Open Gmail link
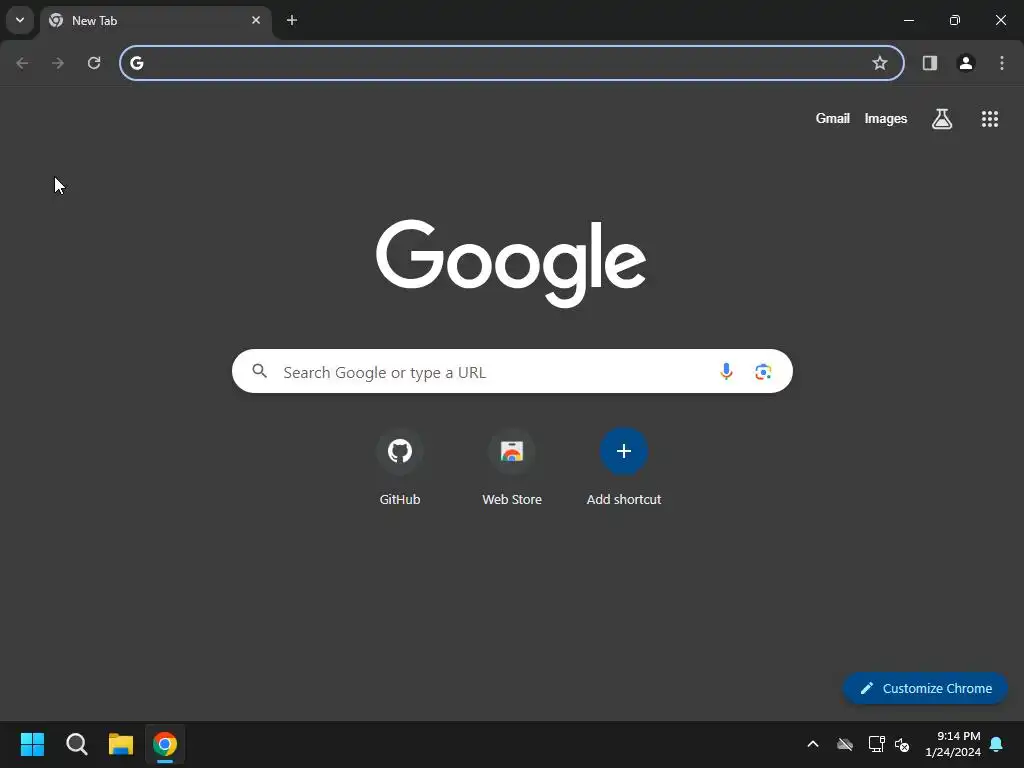The image size is (1024, 768). [833, 118]
